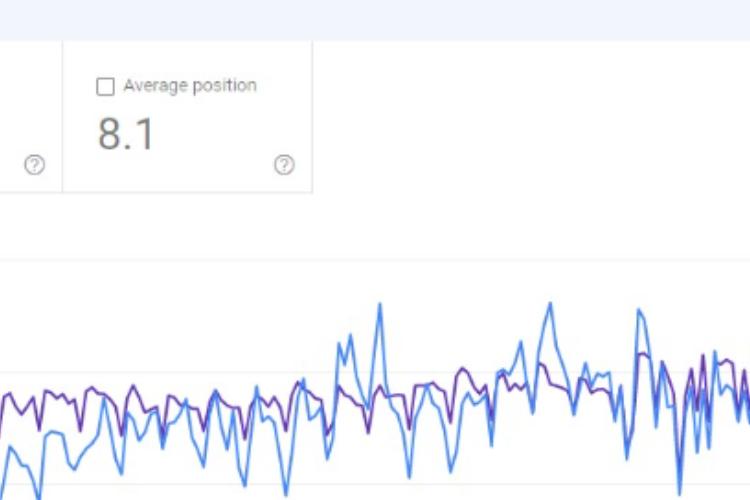The width and height of the screenshot is (750, 500).
Task: Open help icon in Average position card
Action: point(284,165)
